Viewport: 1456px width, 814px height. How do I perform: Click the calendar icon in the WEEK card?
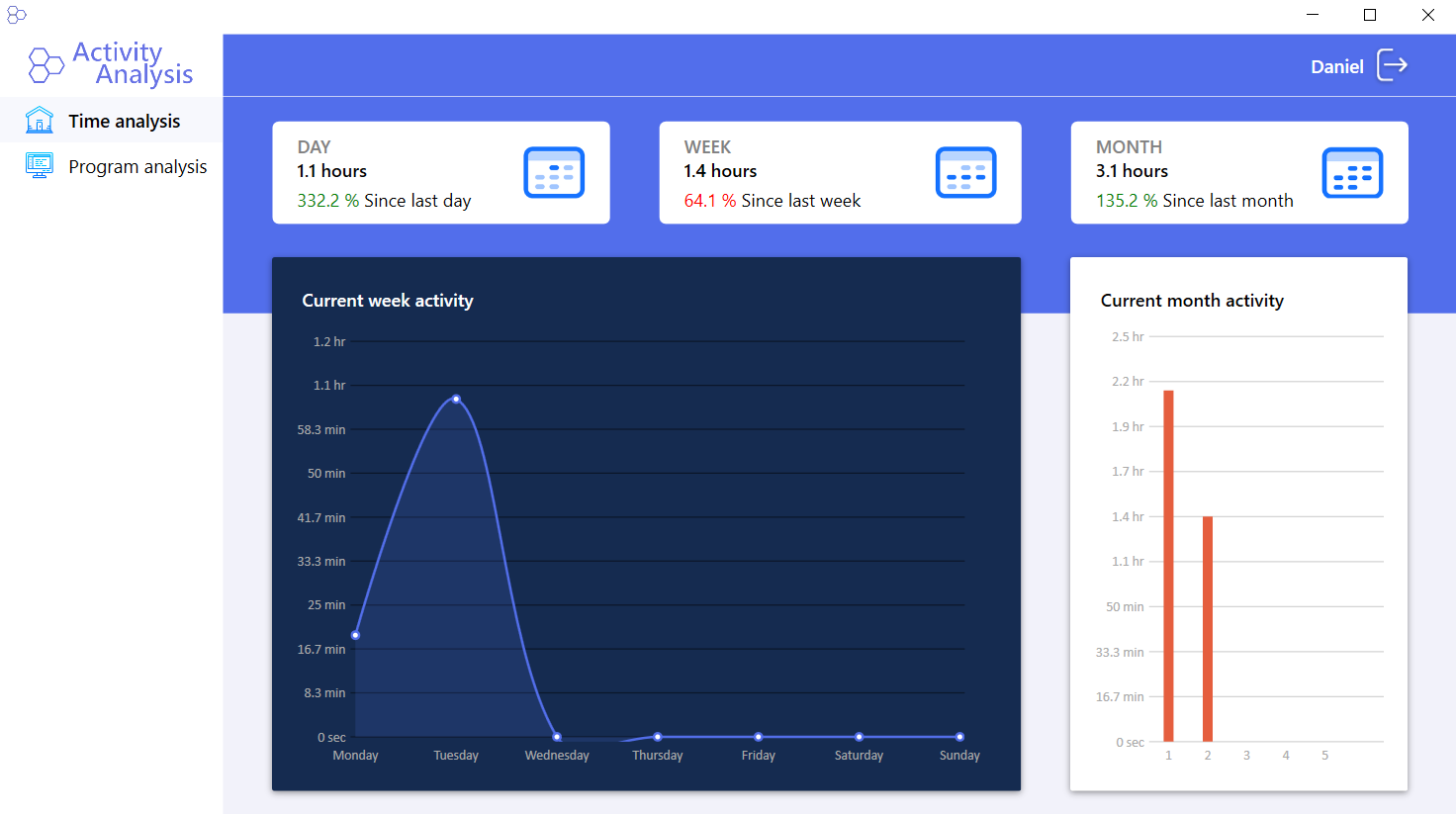(965, 172)
